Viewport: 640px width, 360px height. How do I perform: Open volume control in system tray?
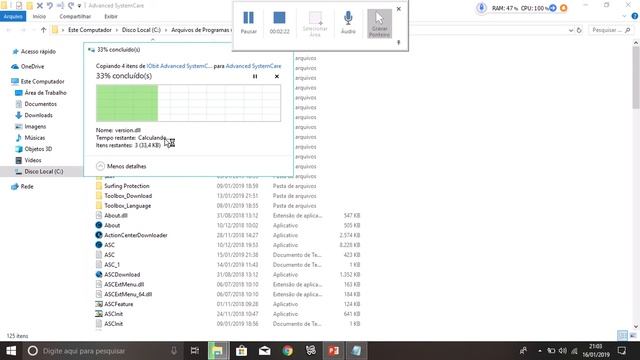[562, 351]
